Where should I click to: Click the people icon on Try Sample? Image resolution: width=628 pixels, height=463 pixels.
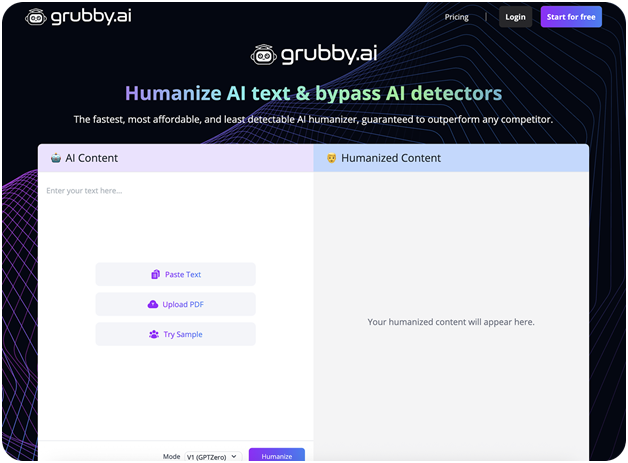(x=153, y=334)
